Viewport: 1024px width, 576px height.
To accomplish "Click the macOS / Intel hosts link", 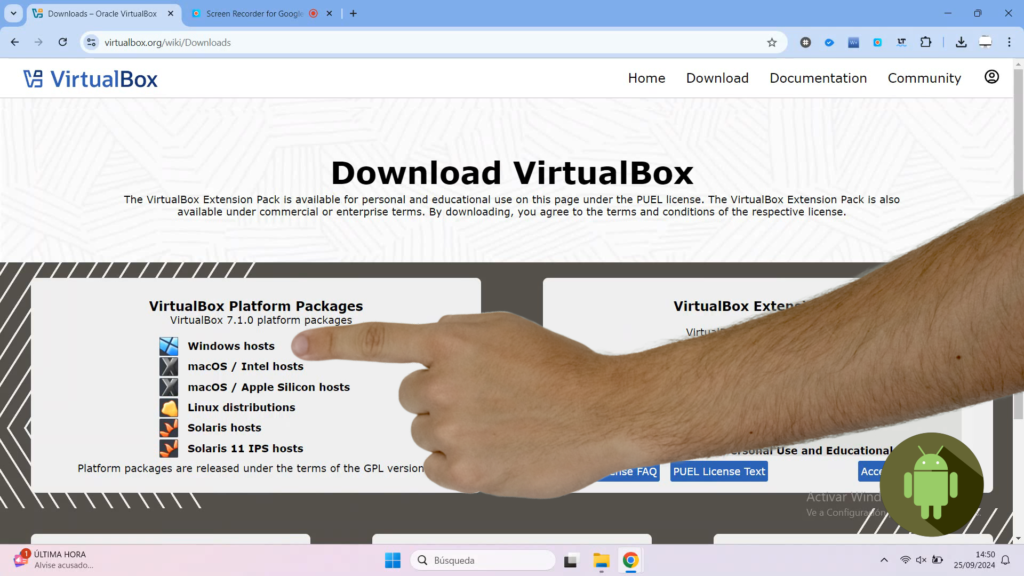I will click(x=245, y=367).
